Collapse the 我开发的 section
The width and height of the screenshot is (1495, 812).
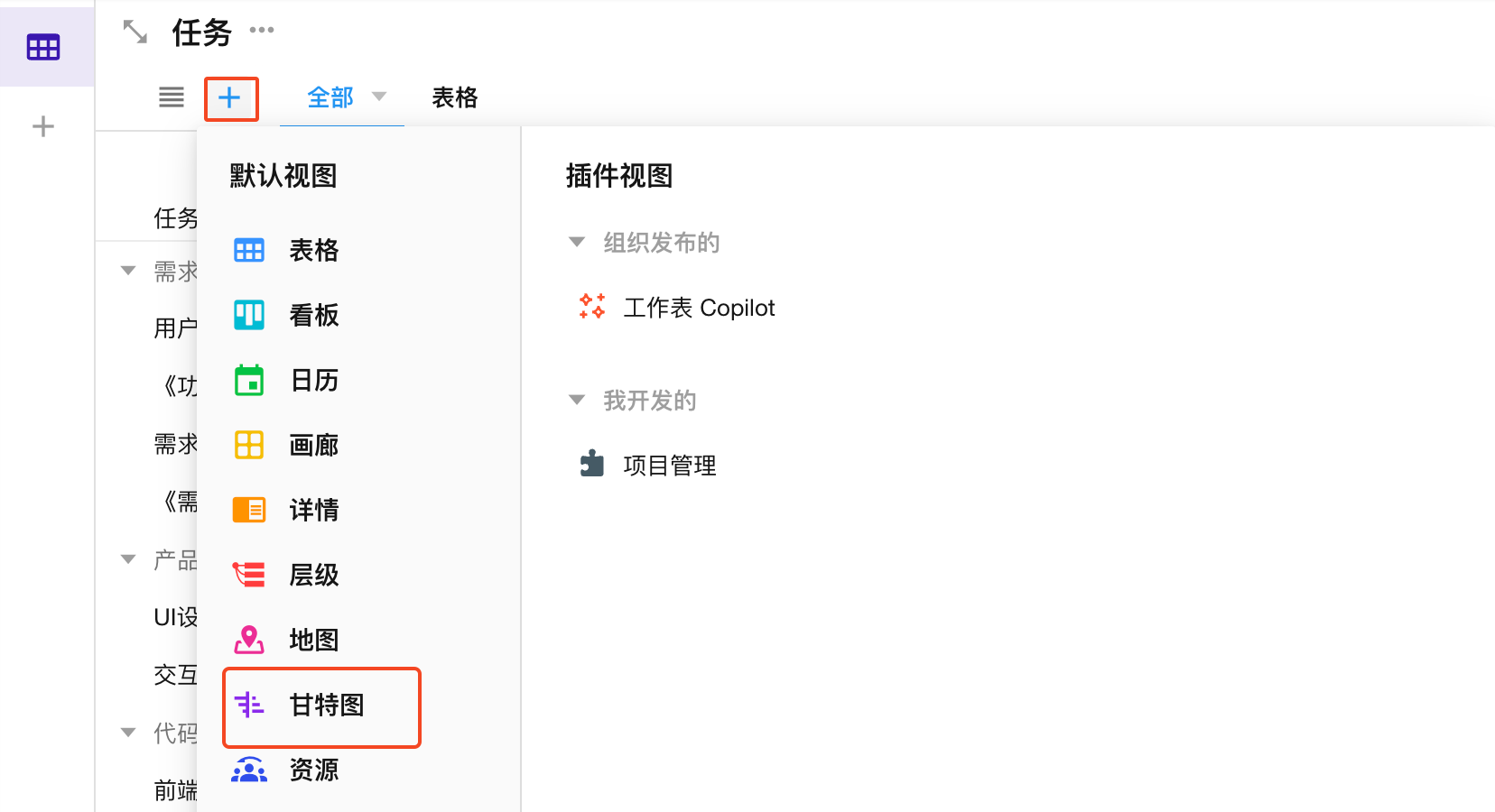coord(577,400)
